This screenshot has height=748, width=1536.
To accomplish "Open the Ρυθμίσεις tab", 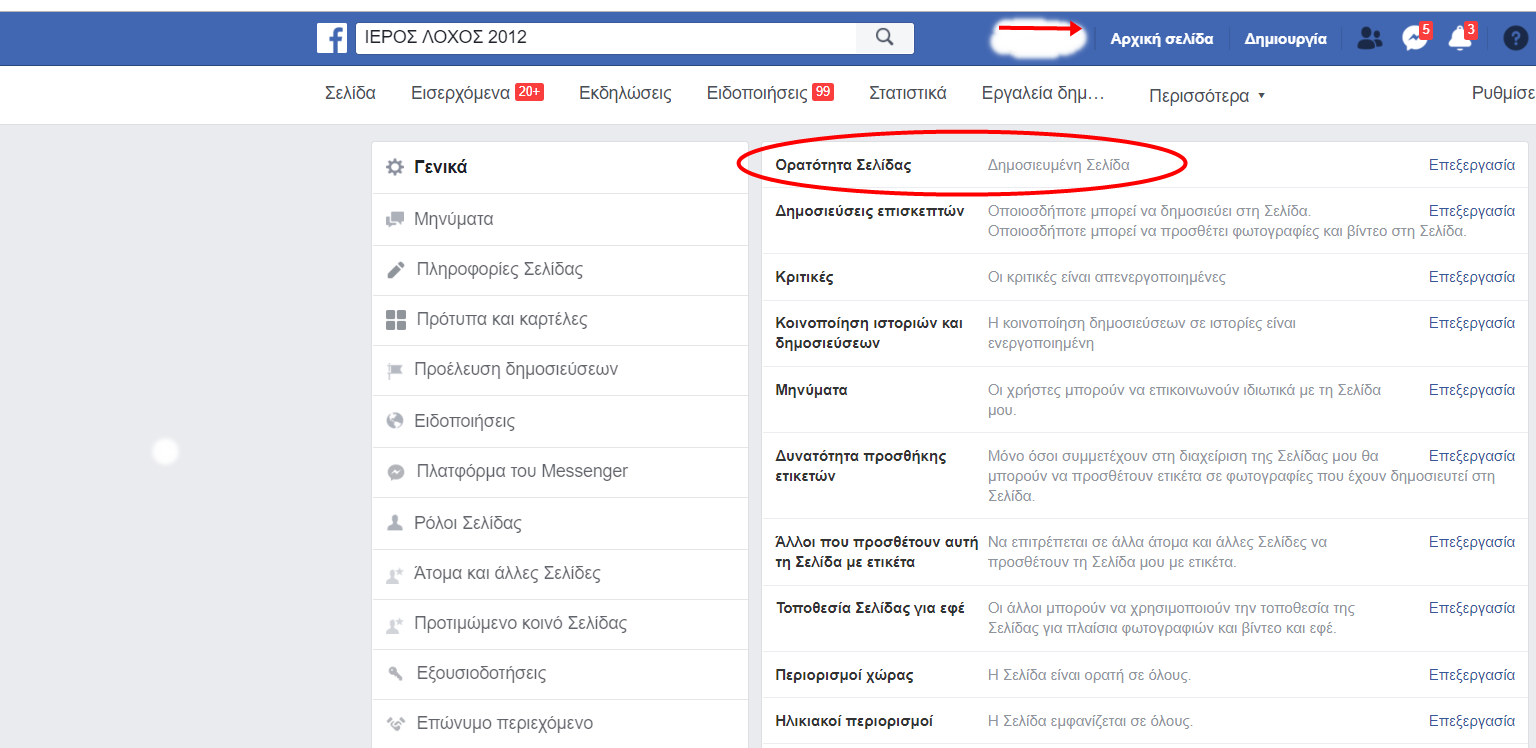I will pyautogui.click(x=1503, y=93).
